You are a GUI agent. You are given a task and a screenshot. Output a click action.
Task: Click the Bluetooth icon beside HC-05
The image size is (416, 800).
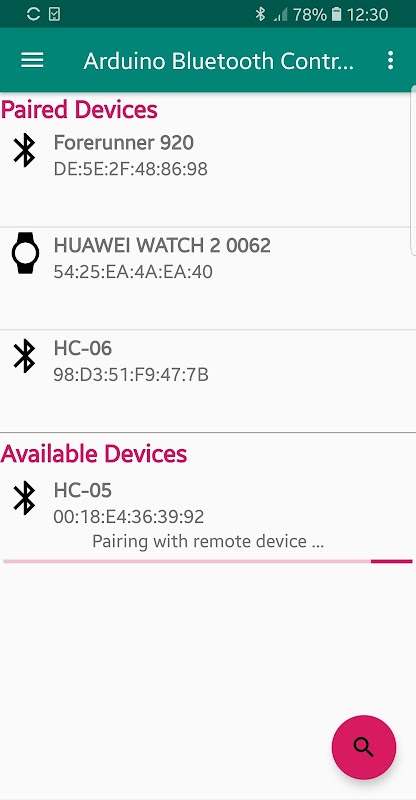pyautogui.click(x=25, y=497)
